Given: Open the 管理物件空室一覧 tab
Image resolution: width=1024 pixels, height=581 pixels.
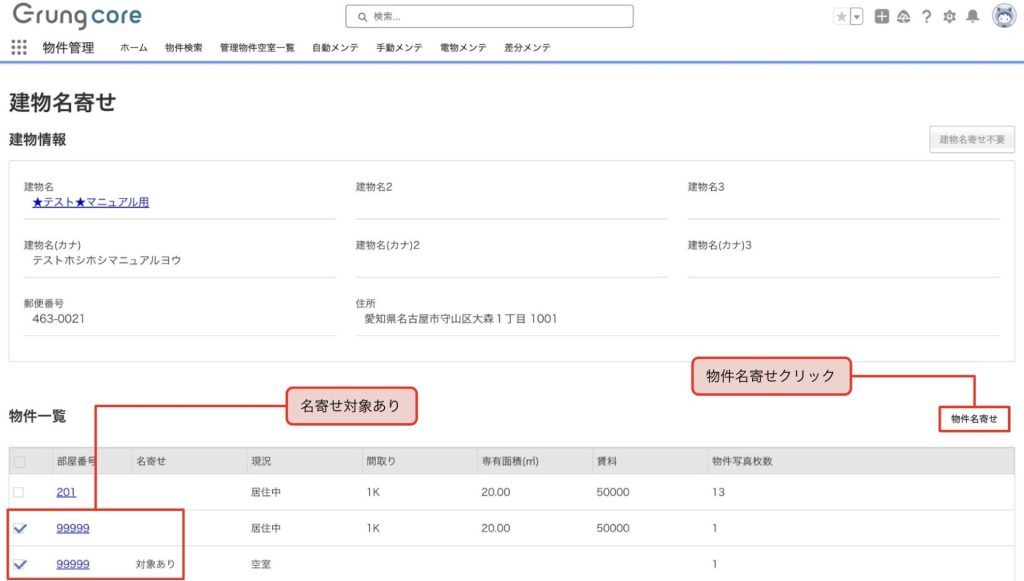Looking at the screenshot, I should point(257,48).
